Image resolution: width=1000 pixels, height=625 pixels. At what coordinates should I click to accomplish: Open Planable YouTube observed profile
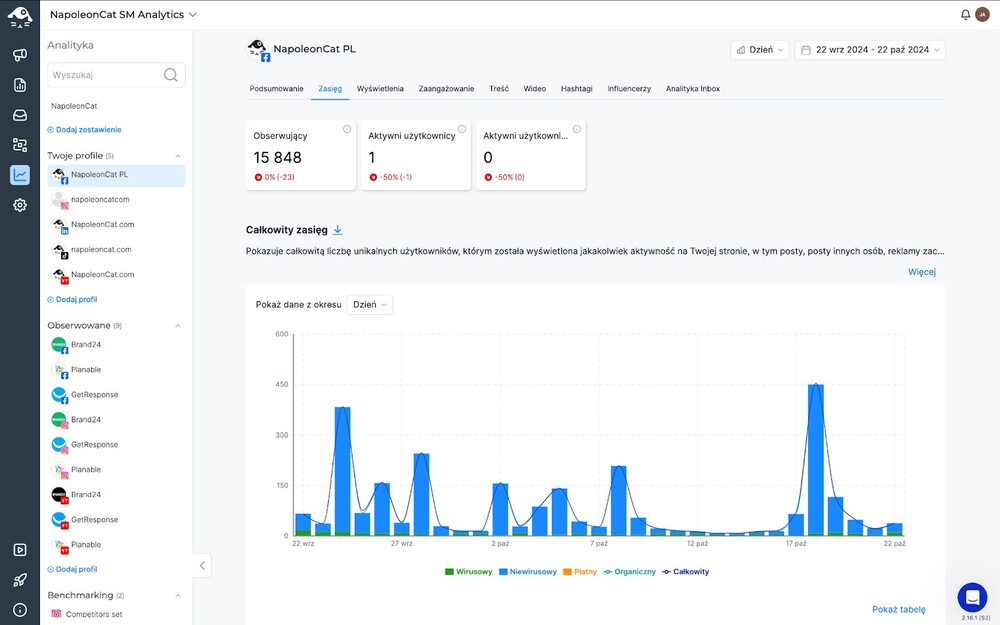[x=116, y=545]
